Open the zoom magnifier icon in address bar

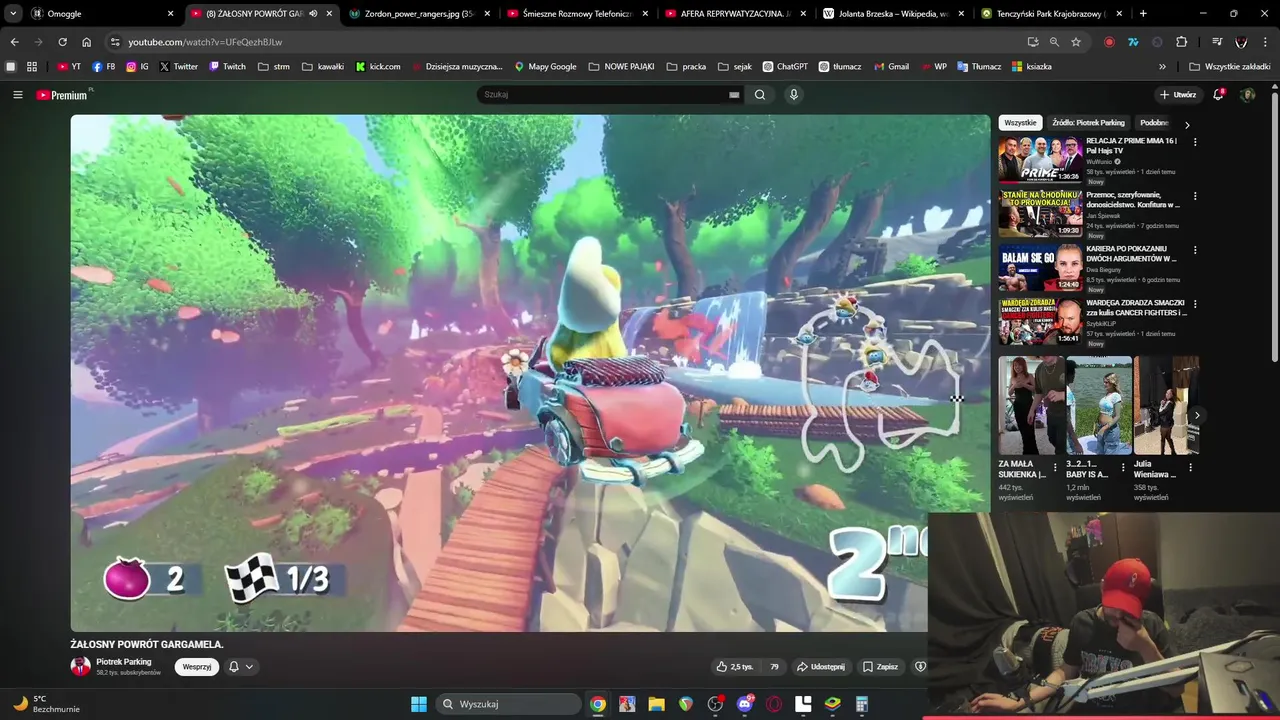coord(1054,42)
